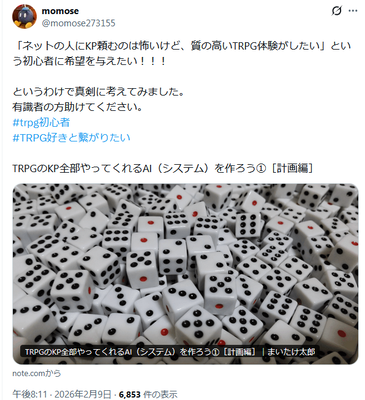Open the note.comから source link
The width and height of the screenshot is (365, 400).
coord(37,373)
